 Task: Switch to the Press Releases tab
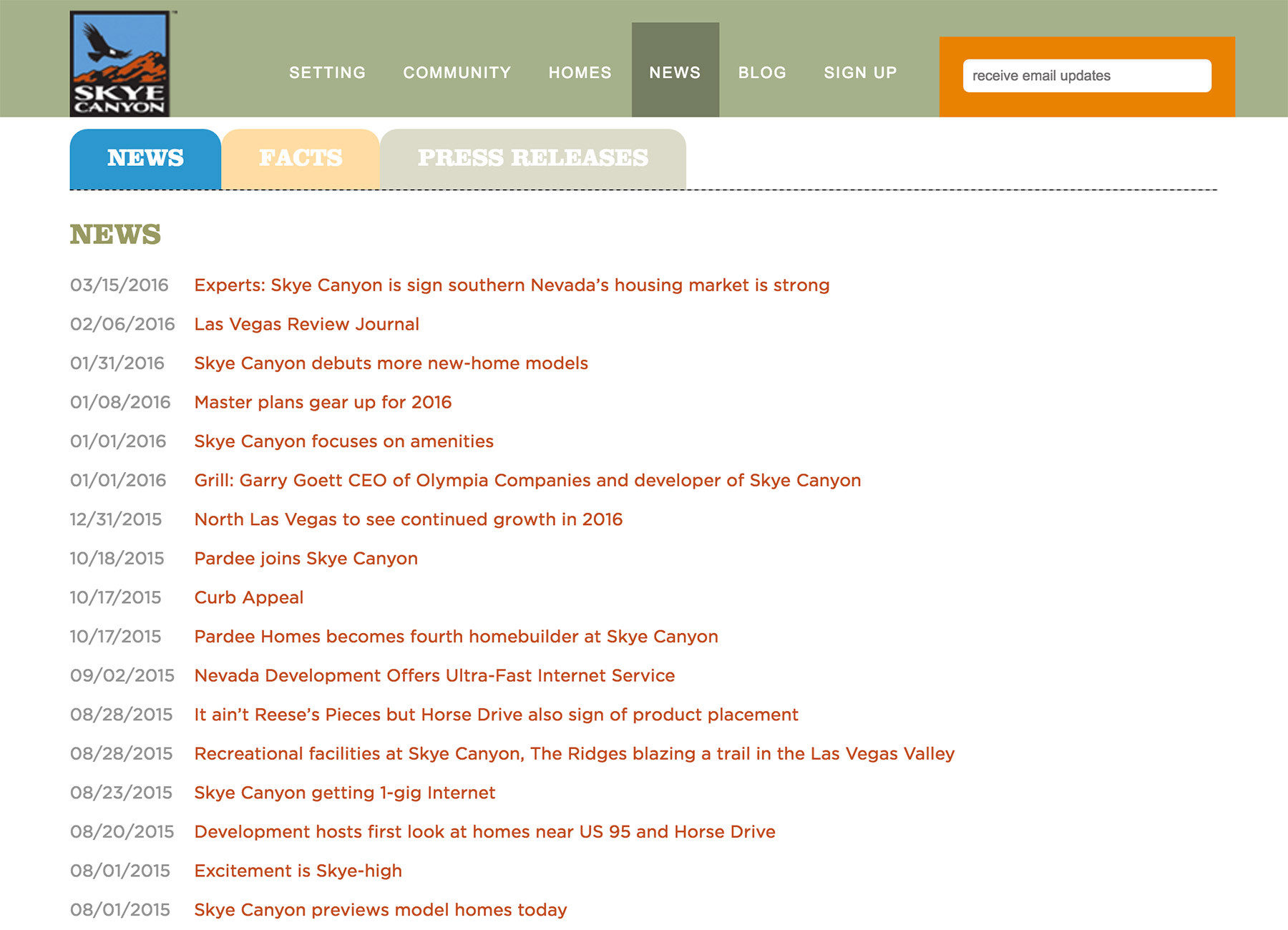click(532, 158)
